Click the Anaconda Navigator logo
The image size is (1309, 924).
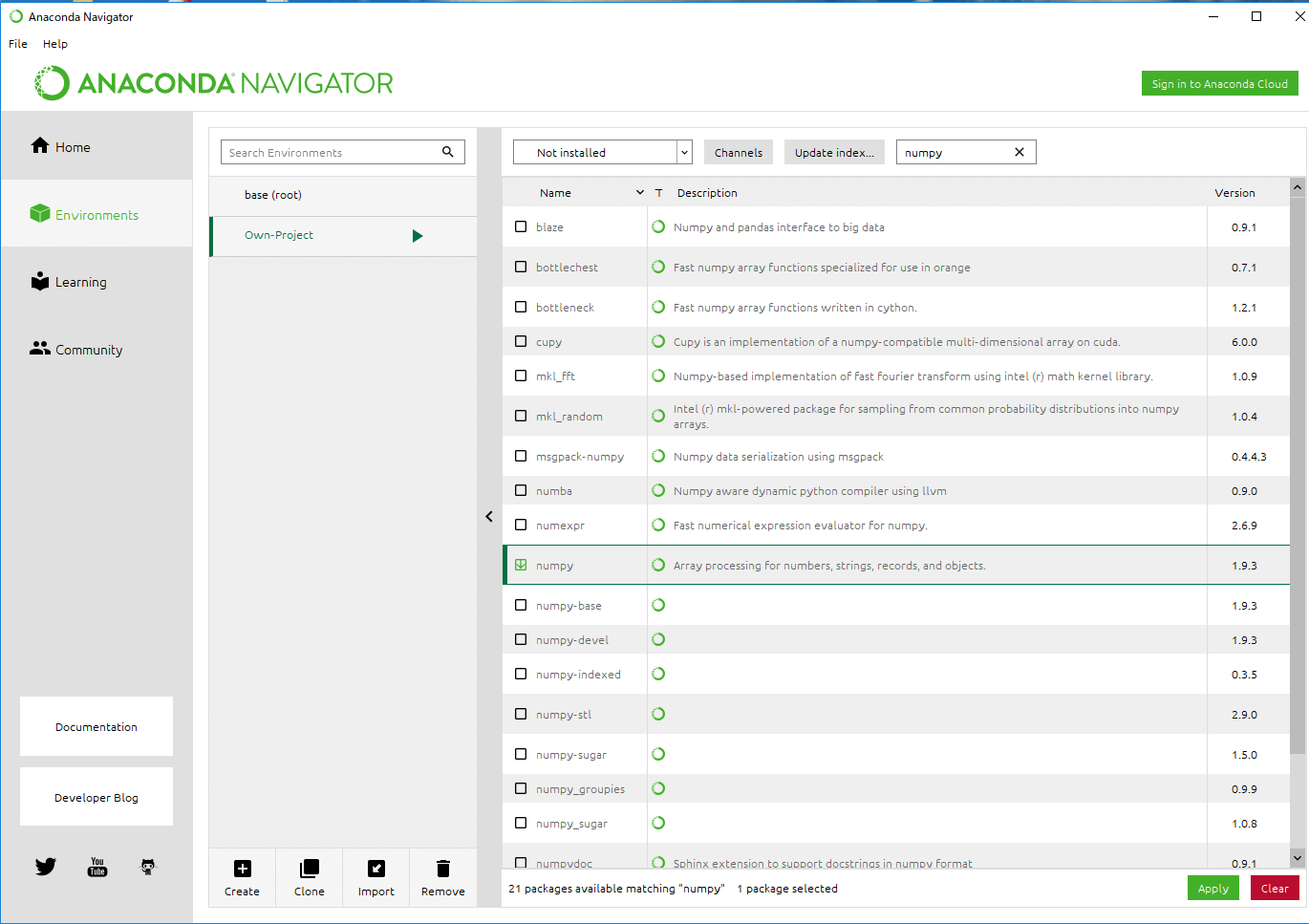point(214,83)
